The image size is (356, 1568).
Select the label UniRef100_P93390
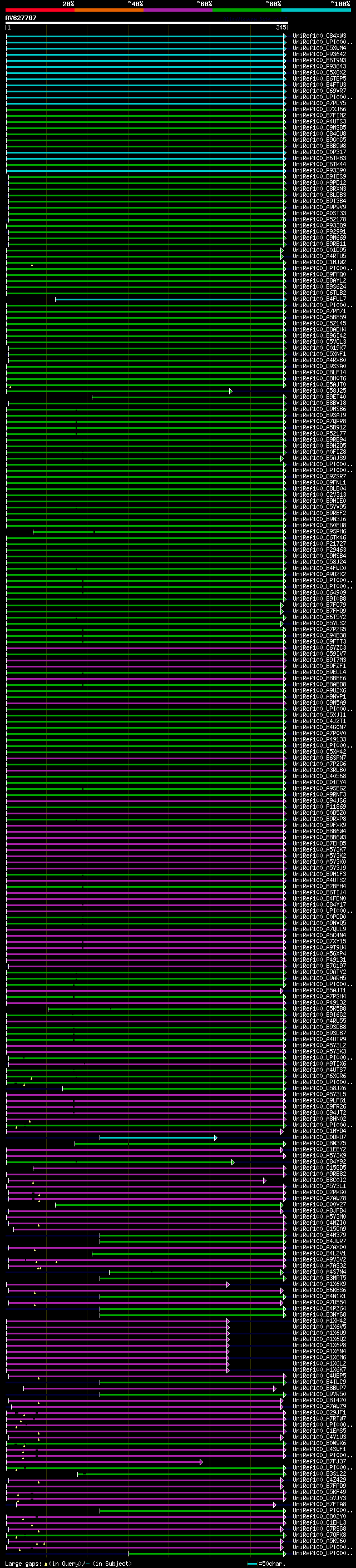(x=319, y=170)
